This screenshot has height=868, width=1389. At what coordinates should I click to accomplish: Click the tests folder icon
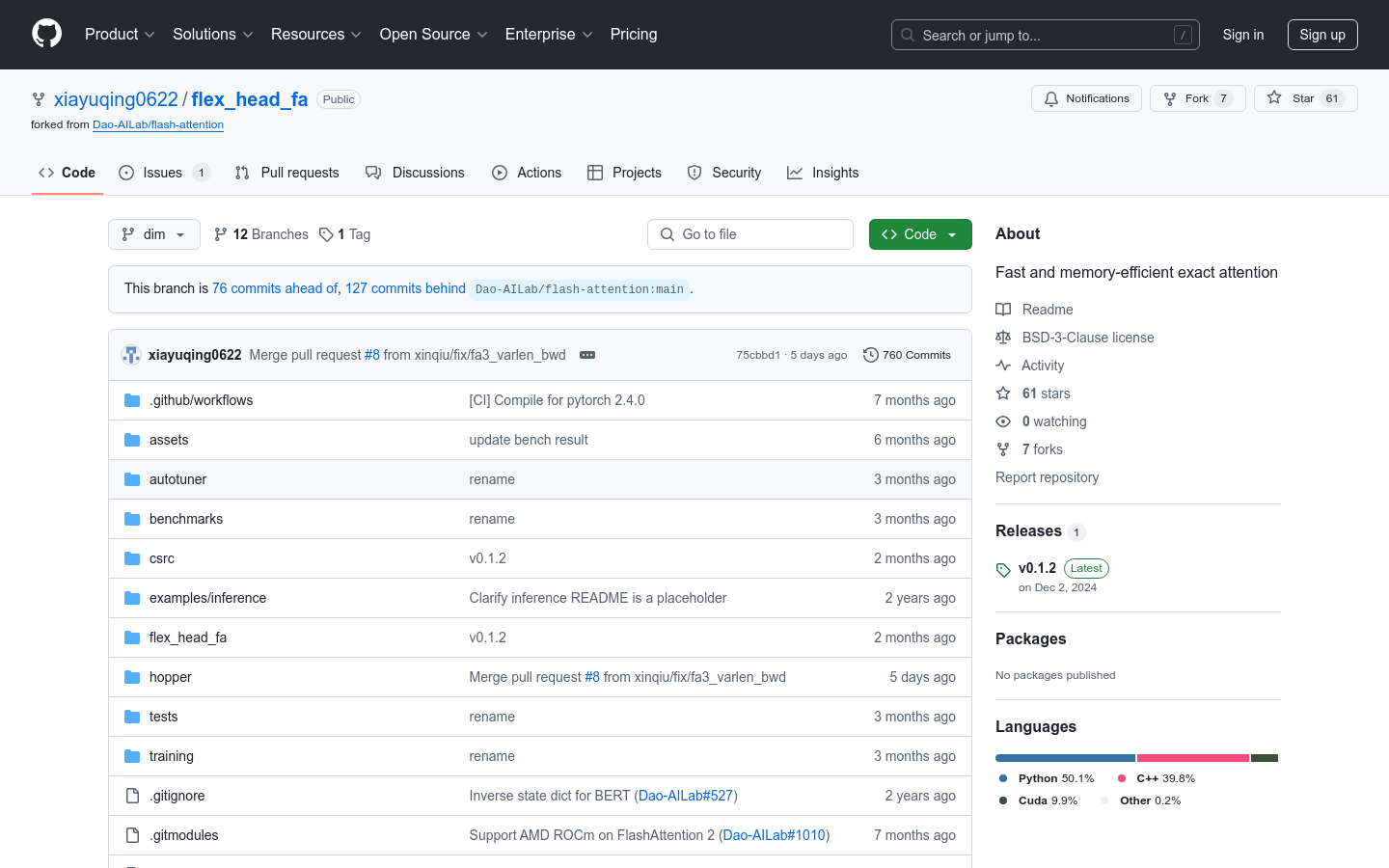132,717
